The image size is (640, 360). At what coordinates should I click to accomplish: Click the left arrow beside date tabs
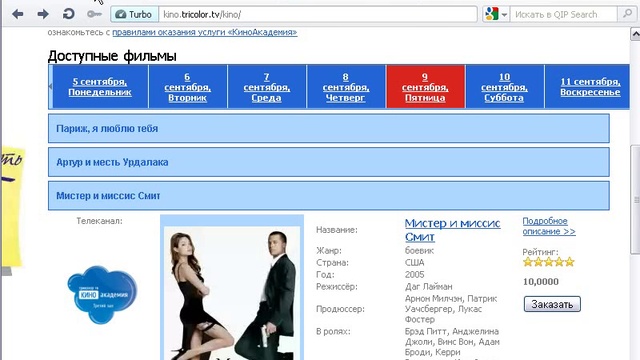(x=51, y=87)
